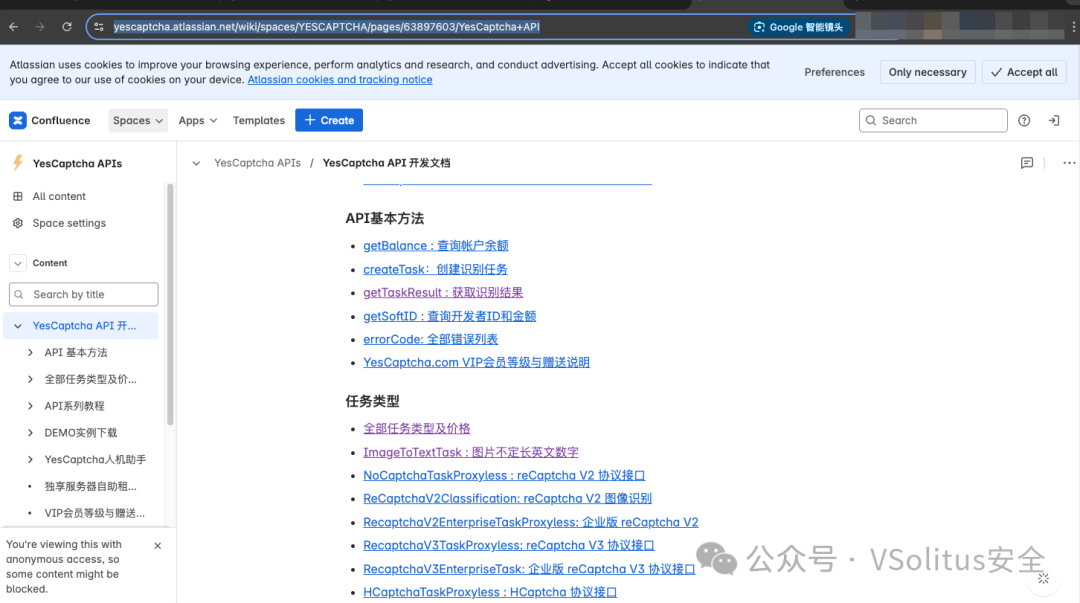1080x603 pixels.
Task: Click the Confluence logo
Action: (x=50, y=120)
